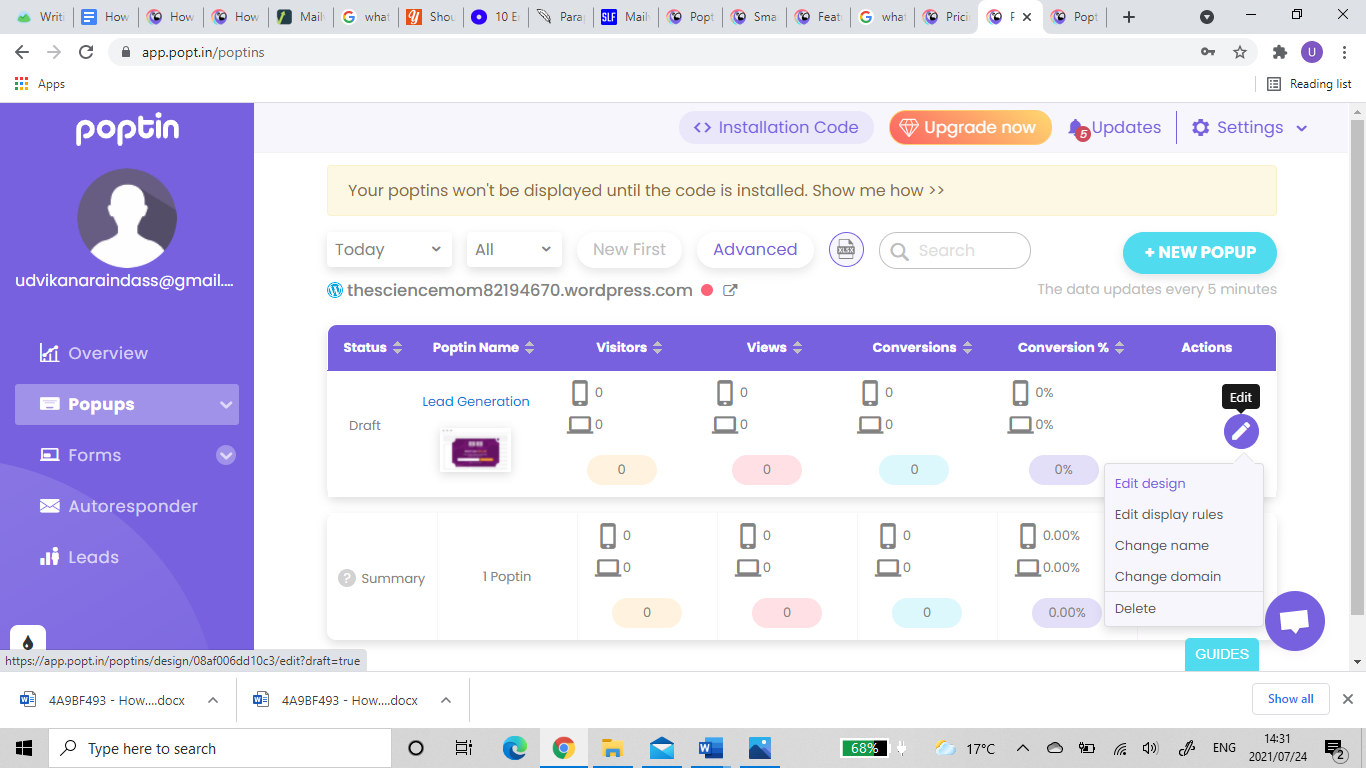Open Photos app from taskbar

tap(759, 748)
